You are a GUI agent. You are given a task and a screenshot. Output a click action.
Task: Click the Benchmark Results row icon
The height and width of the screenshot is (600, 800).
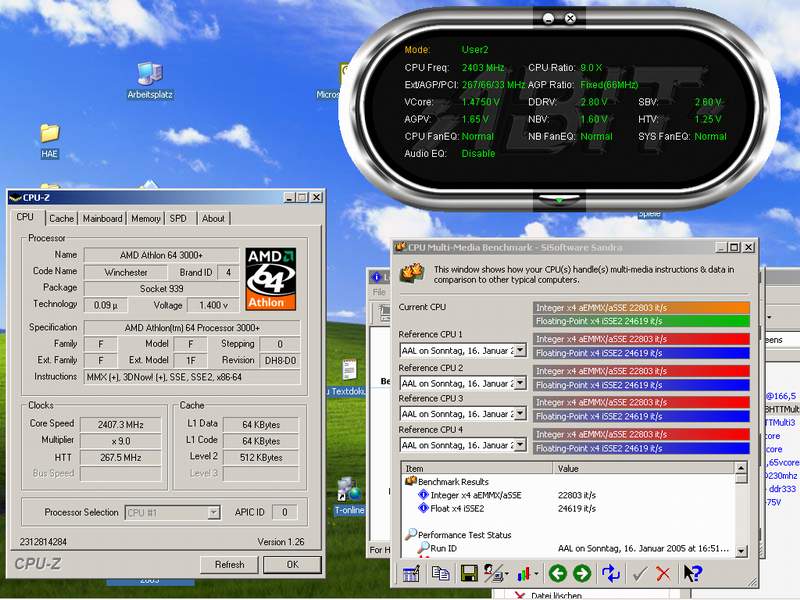[411, 481]
